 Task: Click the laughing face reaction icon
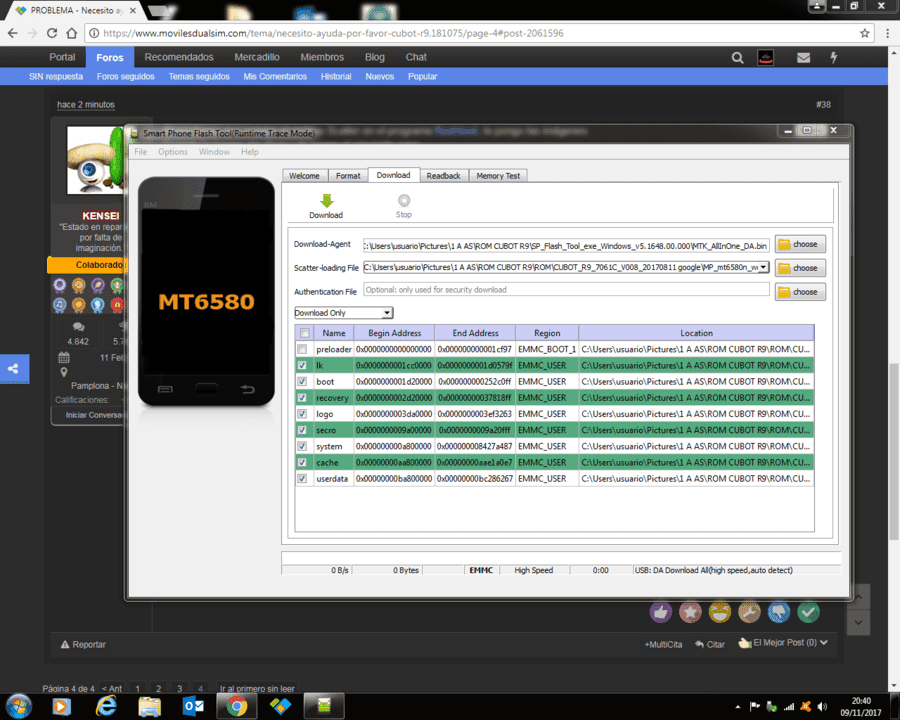[x=720, y=613]
